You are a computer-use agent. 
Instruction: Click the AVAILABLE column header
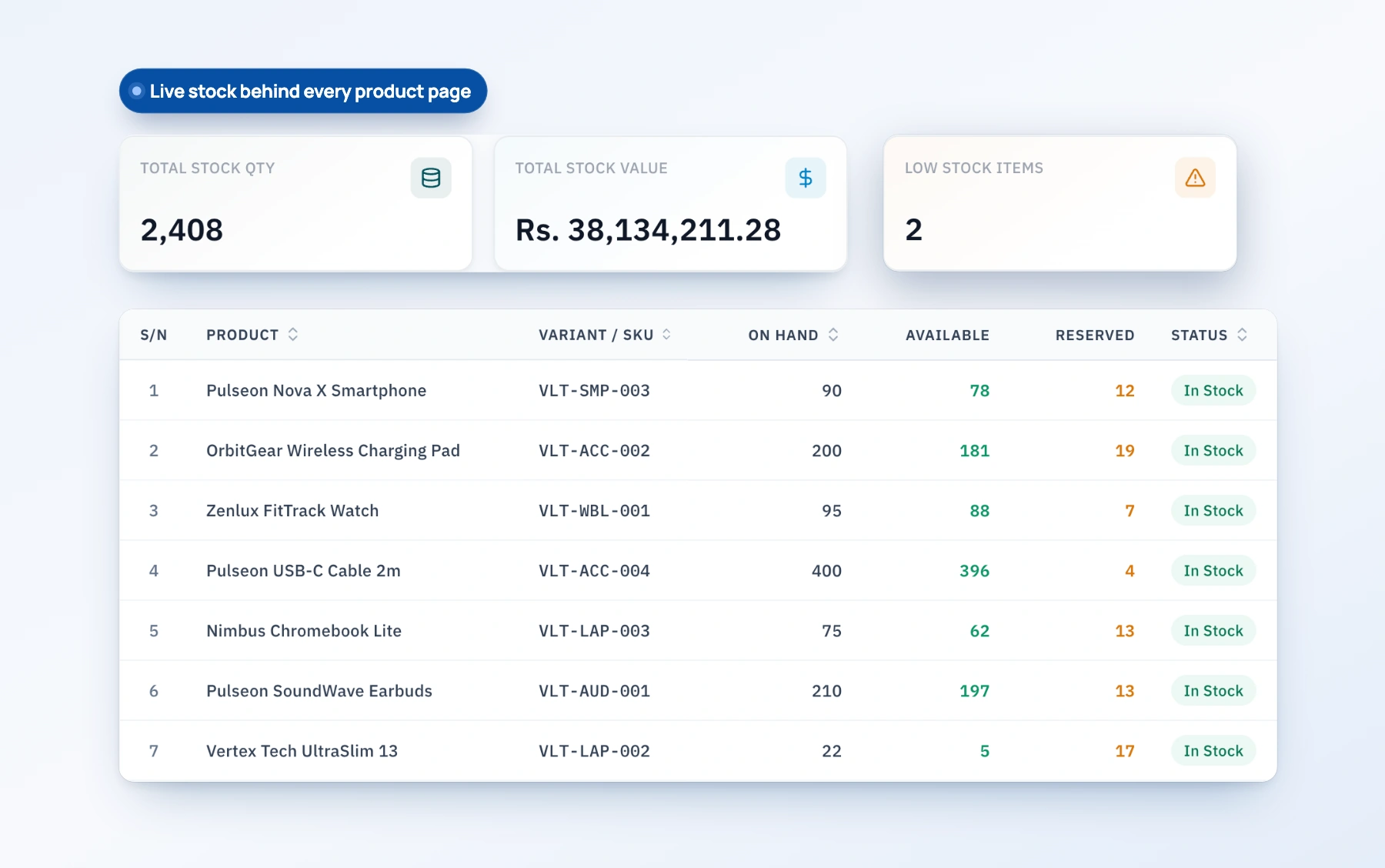pos(947,335)
